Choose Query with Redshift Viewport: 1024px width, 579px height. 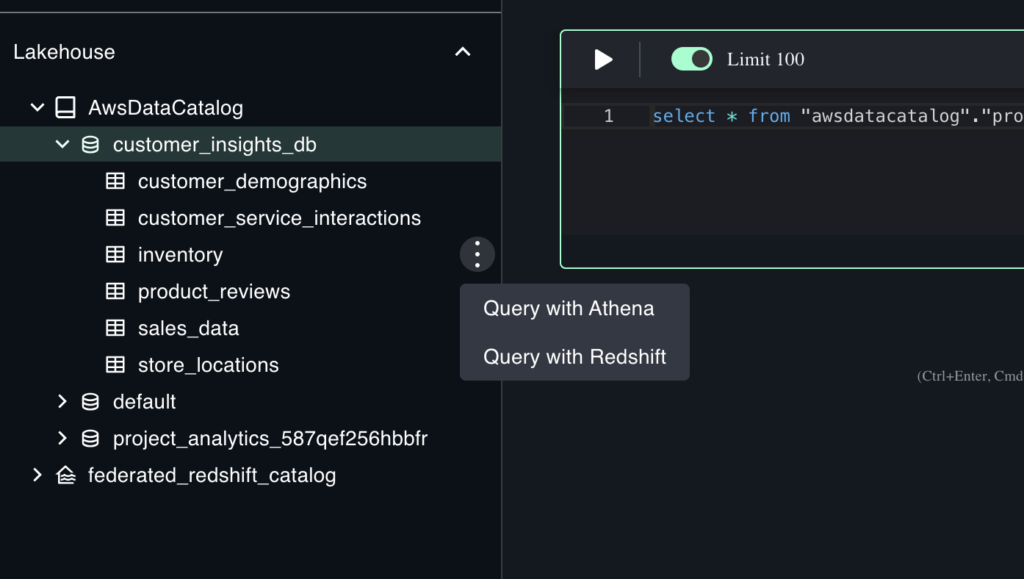click(x=575, y=357)
